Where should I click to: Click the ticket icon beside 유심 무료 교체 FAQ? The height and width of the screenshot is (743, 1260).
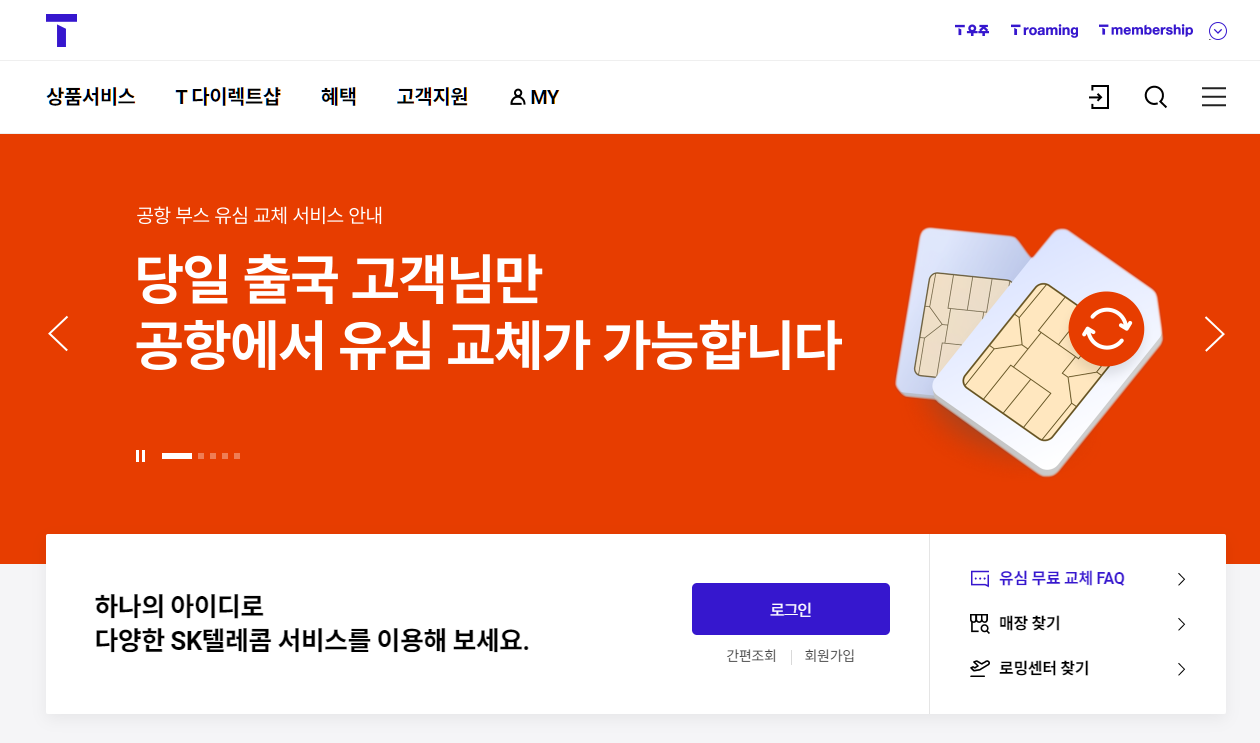tap(980, 578)
